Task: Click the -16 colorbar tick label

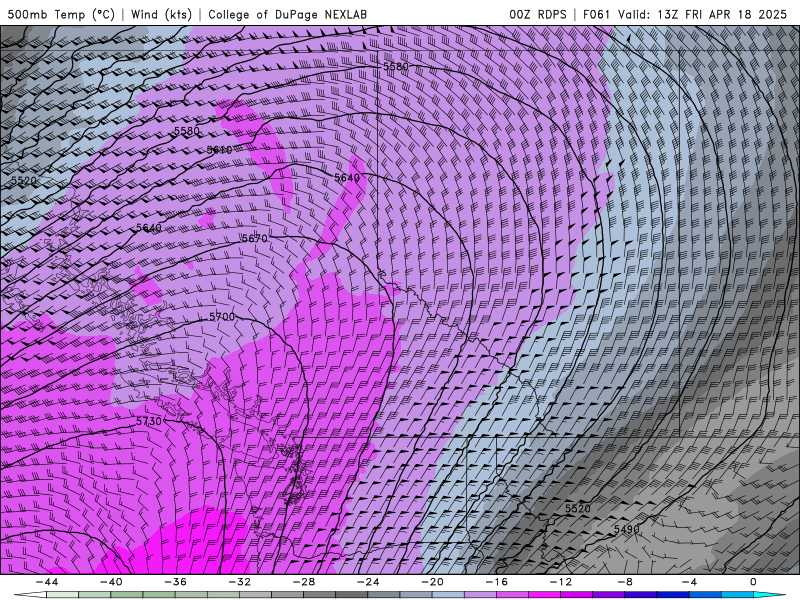Action: [497, 582]
